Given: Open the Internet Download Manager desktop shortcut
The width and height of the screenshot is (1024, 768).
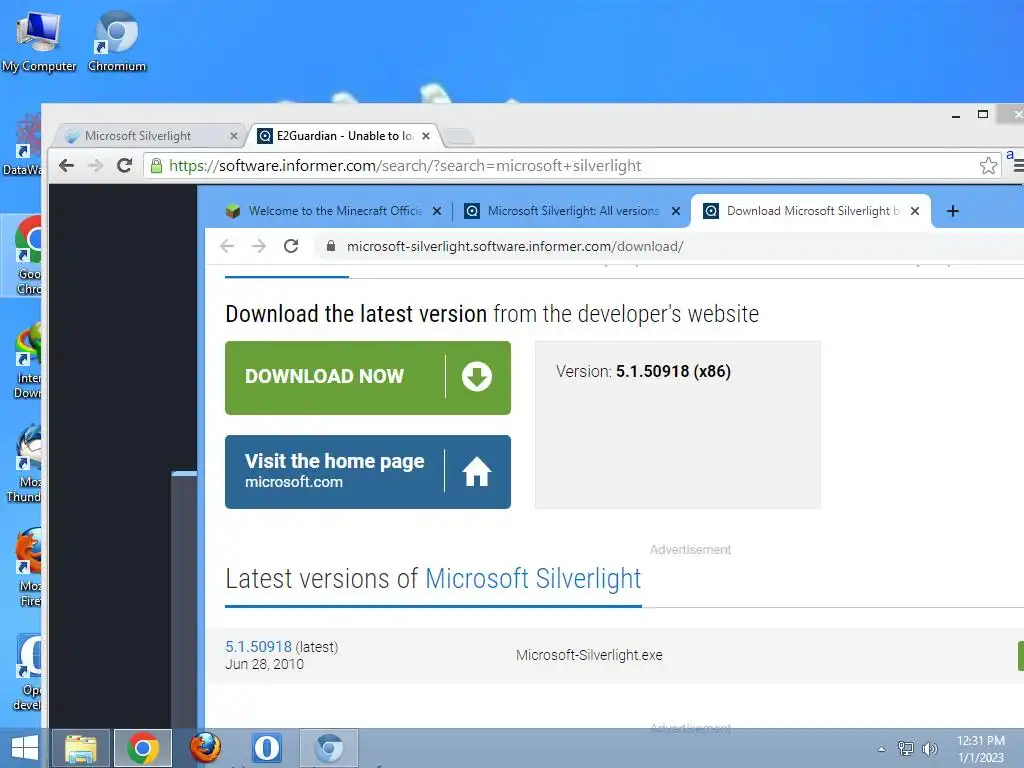Looking at the screenshot, I should coord(27,360).
